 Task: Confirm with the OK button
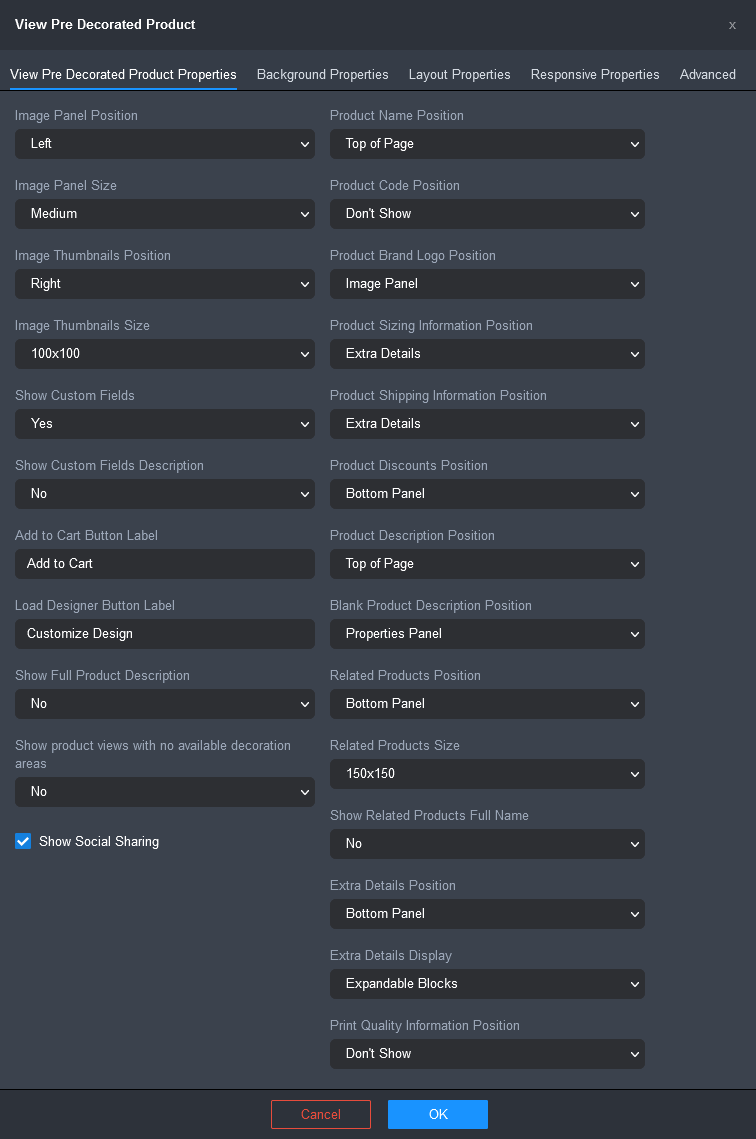(x=438, y=1114)
